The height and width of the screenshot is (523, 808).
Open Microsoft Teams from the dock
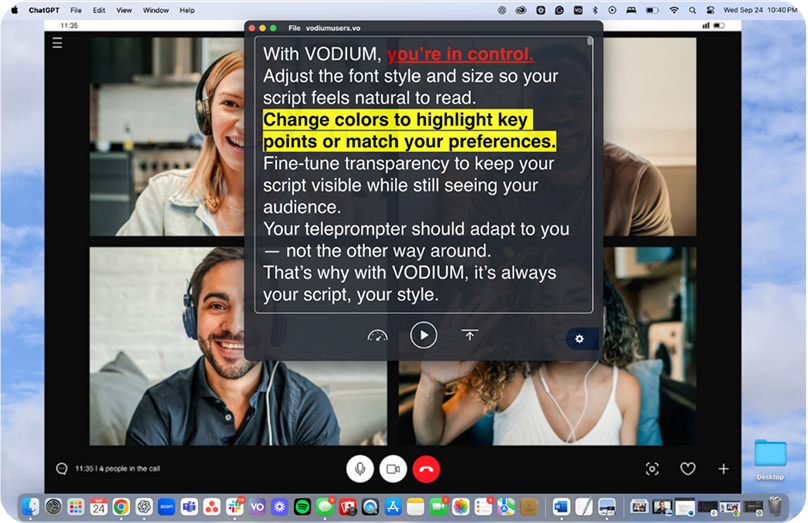(189, 508)
